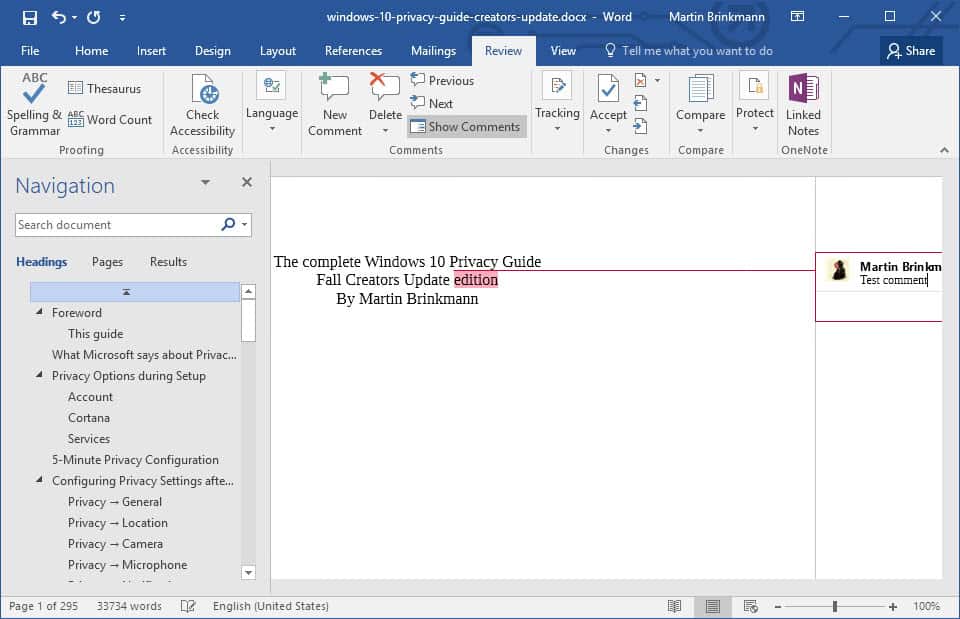Open Ribbon Display Options
Viewport: 960px width, 619px height.
797,17
